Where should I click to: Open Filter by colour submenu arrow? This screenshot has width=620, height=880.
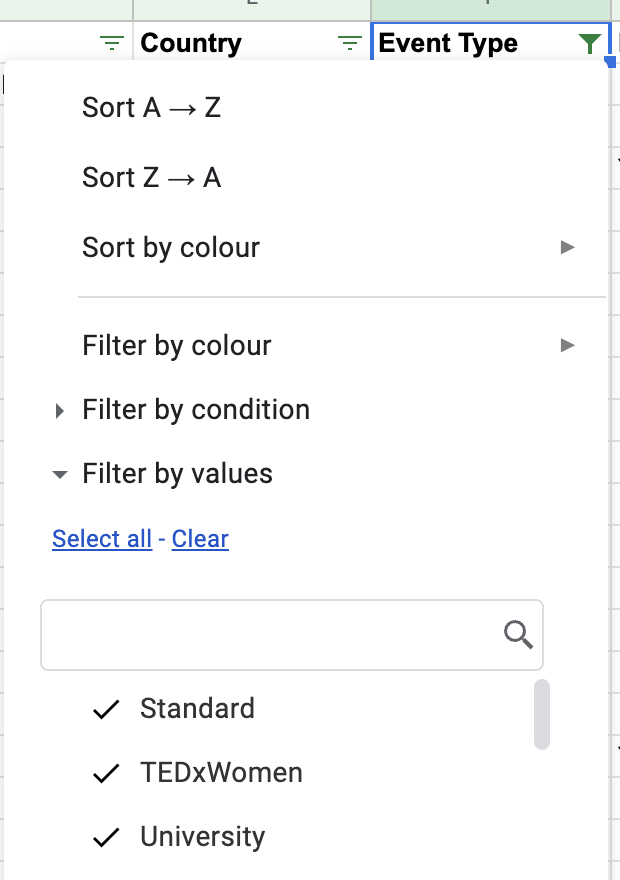tap(567, 346)
